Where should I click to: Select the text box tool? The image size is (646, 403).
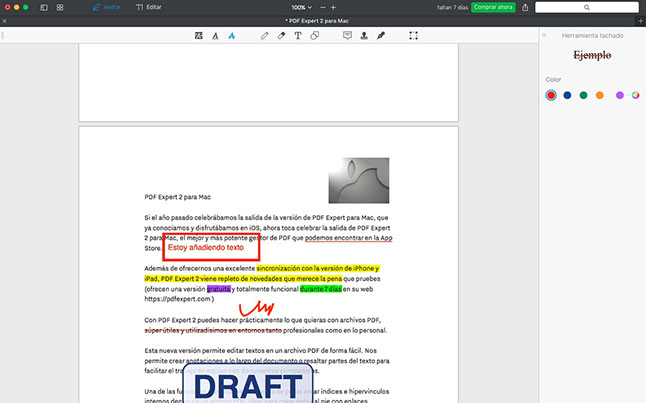point(297,35)
